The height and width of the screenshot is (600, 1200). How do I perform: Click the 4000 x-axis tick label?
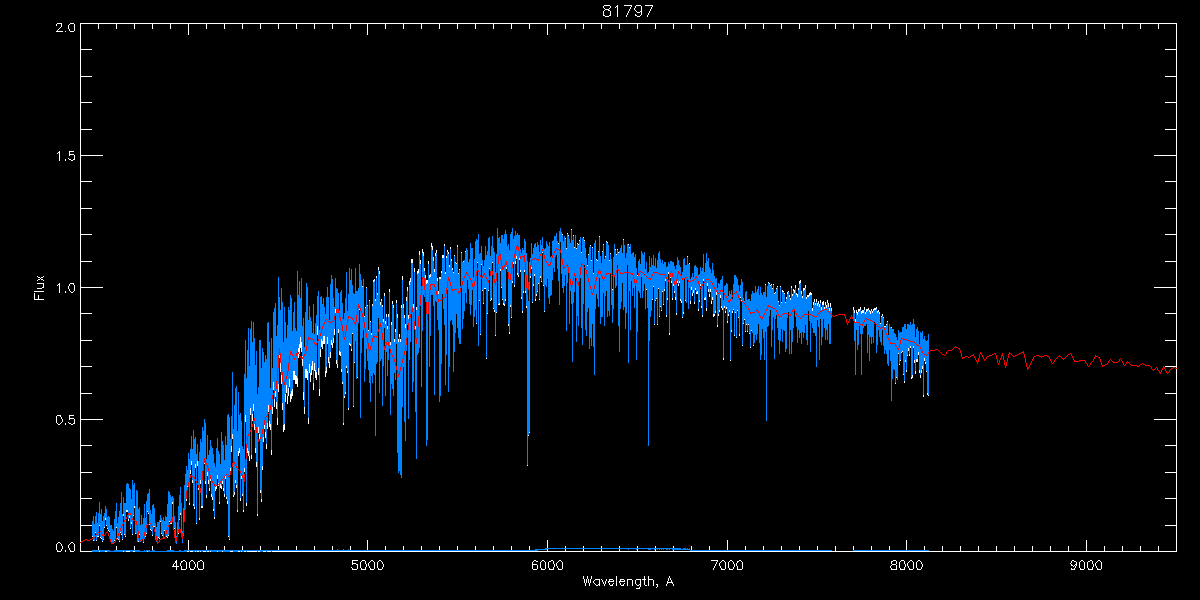[187, 565]
